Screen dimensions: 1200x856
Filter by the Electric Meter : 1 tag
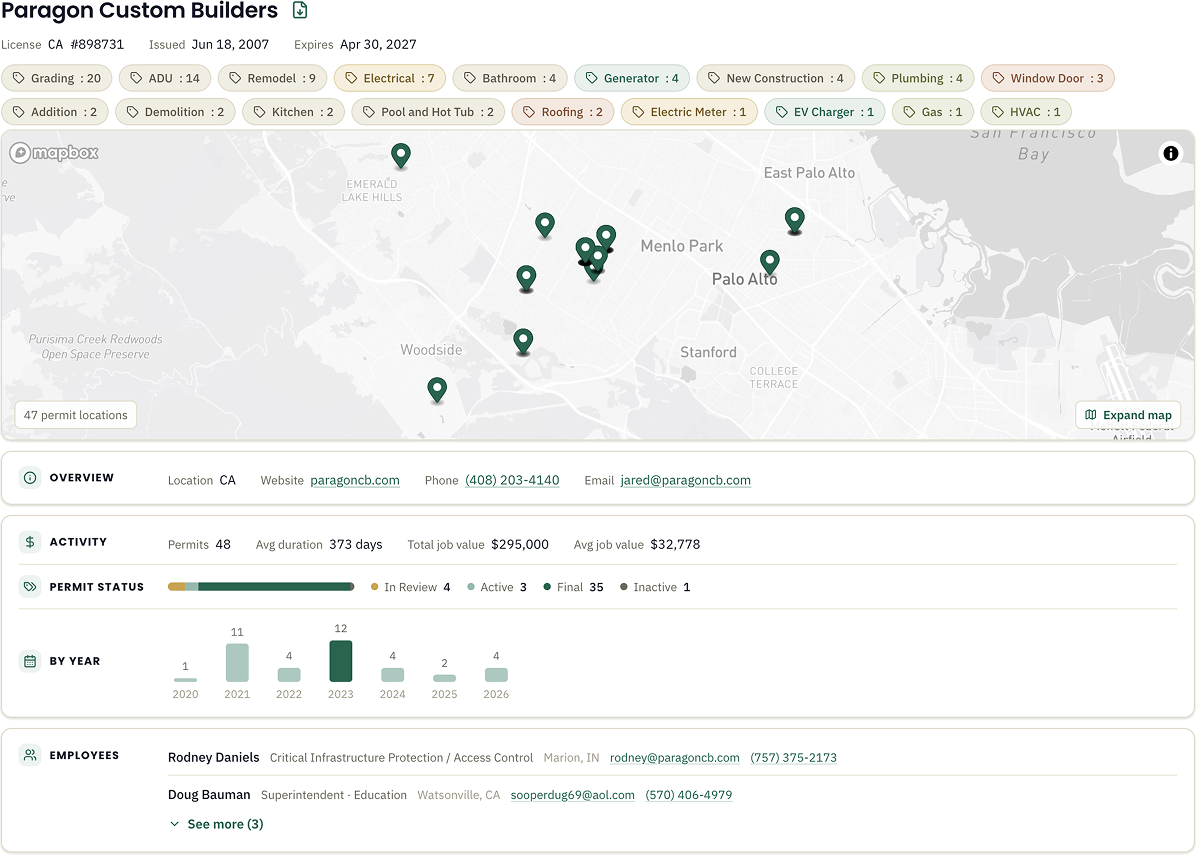(689, 112)
